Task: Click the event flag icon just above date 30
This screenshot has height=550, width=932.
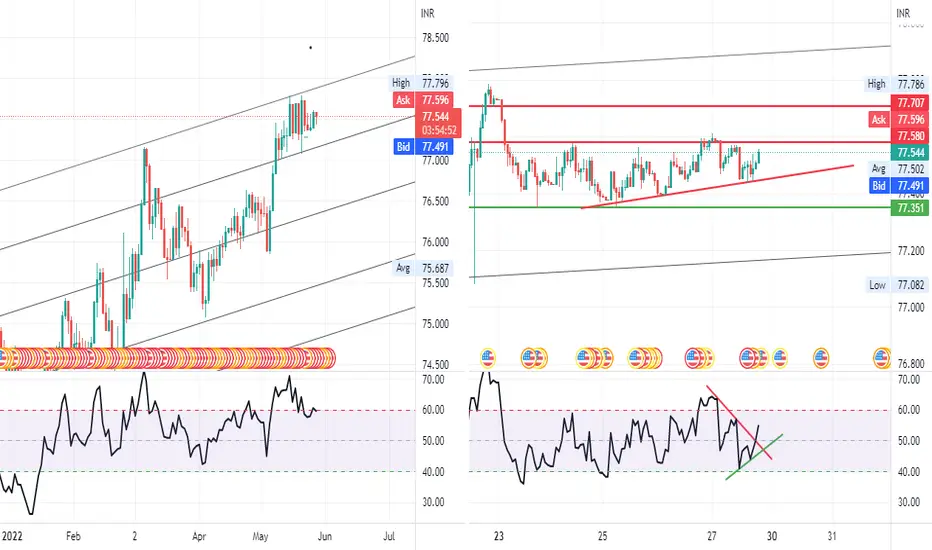Action: click(x=780, y=358)
